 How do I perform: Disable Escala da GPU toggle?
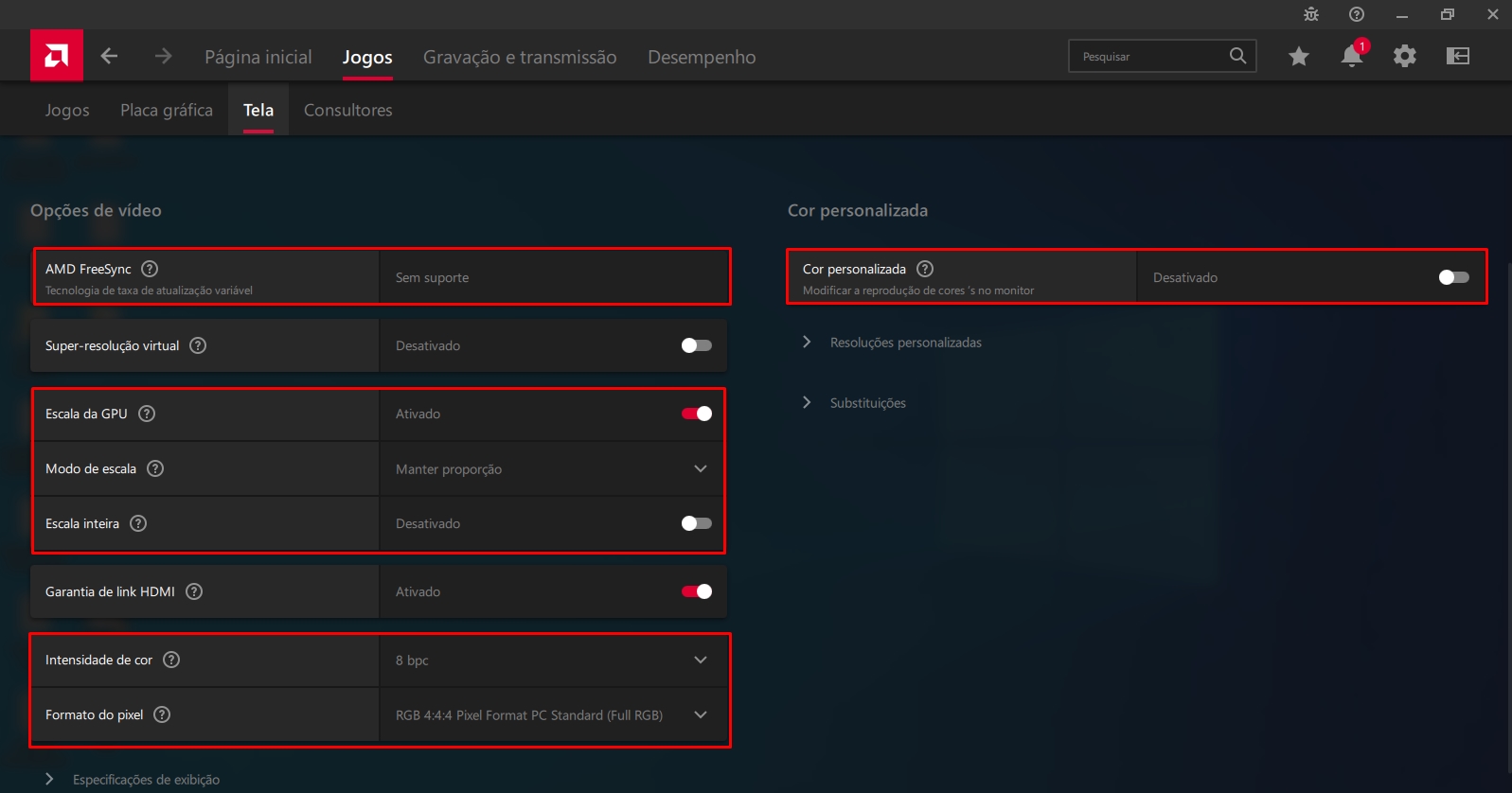pos(697,414)
